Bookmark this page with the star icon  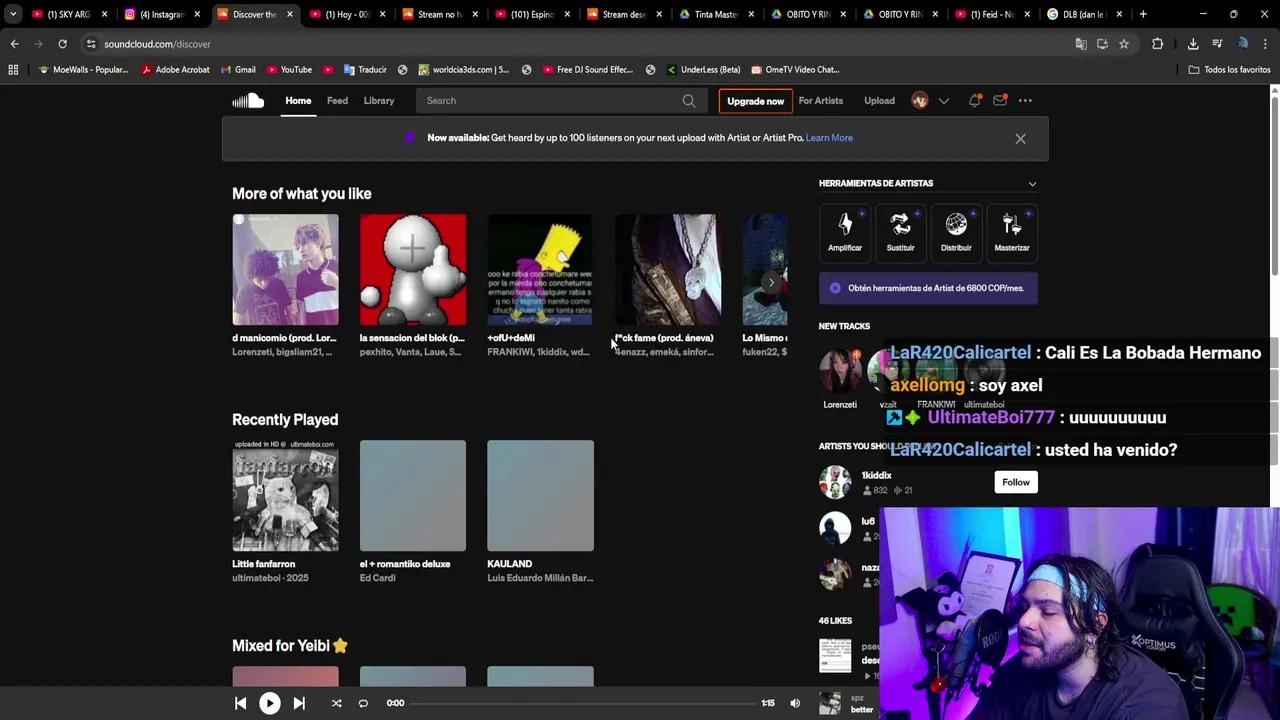tap(1124, 44)
